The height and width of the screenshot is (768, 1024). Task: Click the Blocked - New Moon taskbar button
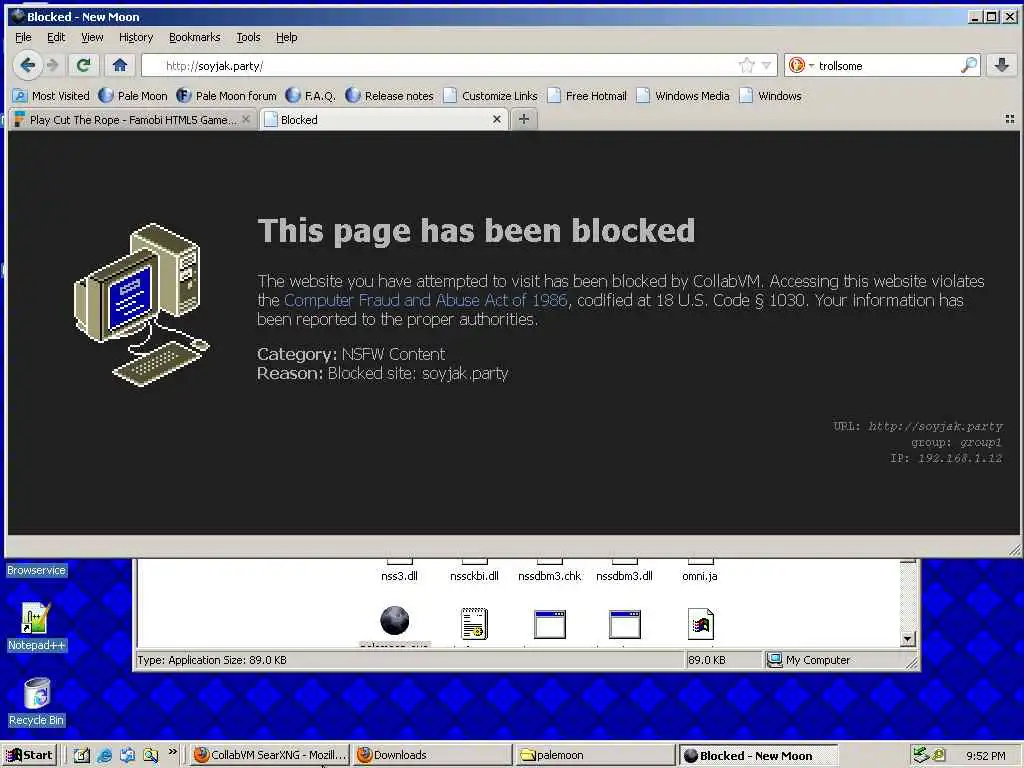[758, 755]
